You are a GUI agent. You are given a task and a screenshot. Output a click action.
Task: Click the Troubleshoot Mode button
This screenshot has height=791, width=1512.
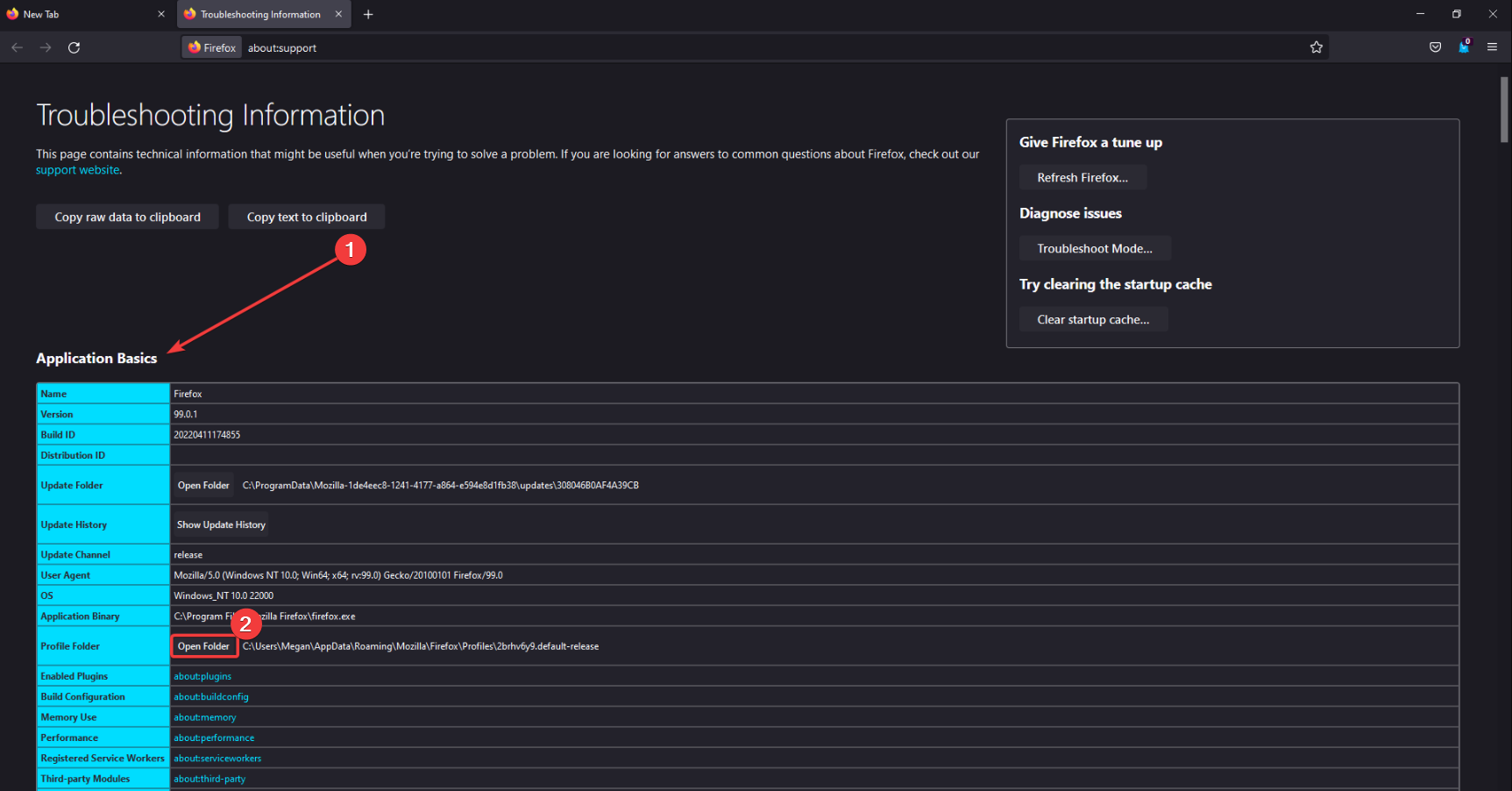[x=1095, y=248]
